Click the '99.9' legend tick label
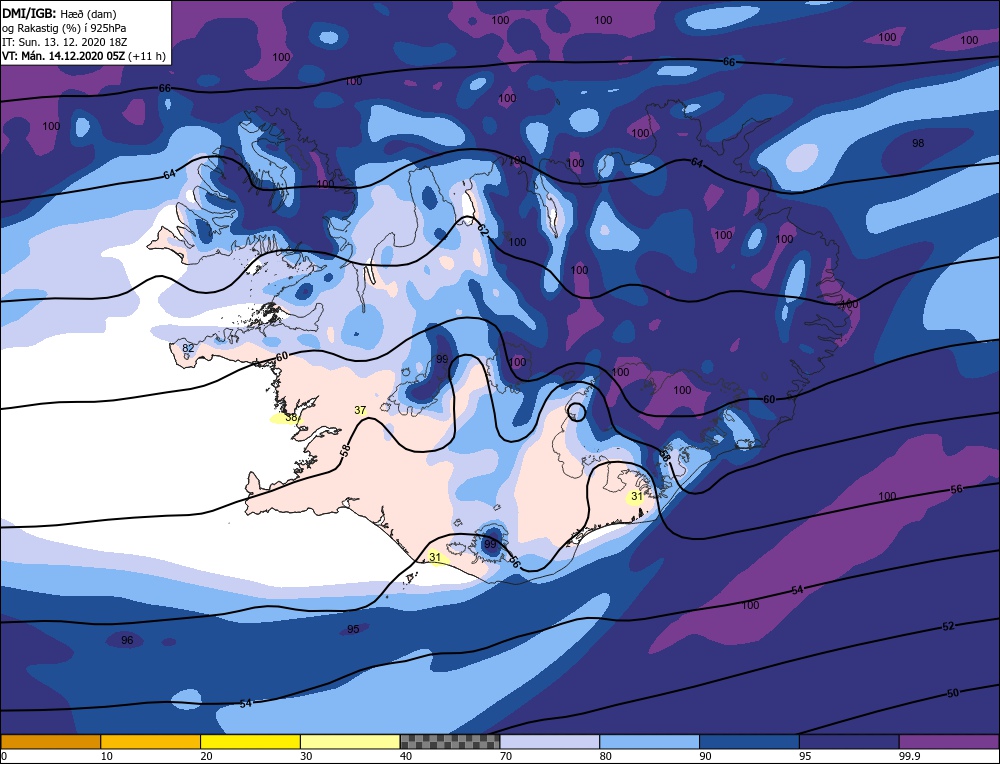This screenshot has width=1000, height=764. 908,756
